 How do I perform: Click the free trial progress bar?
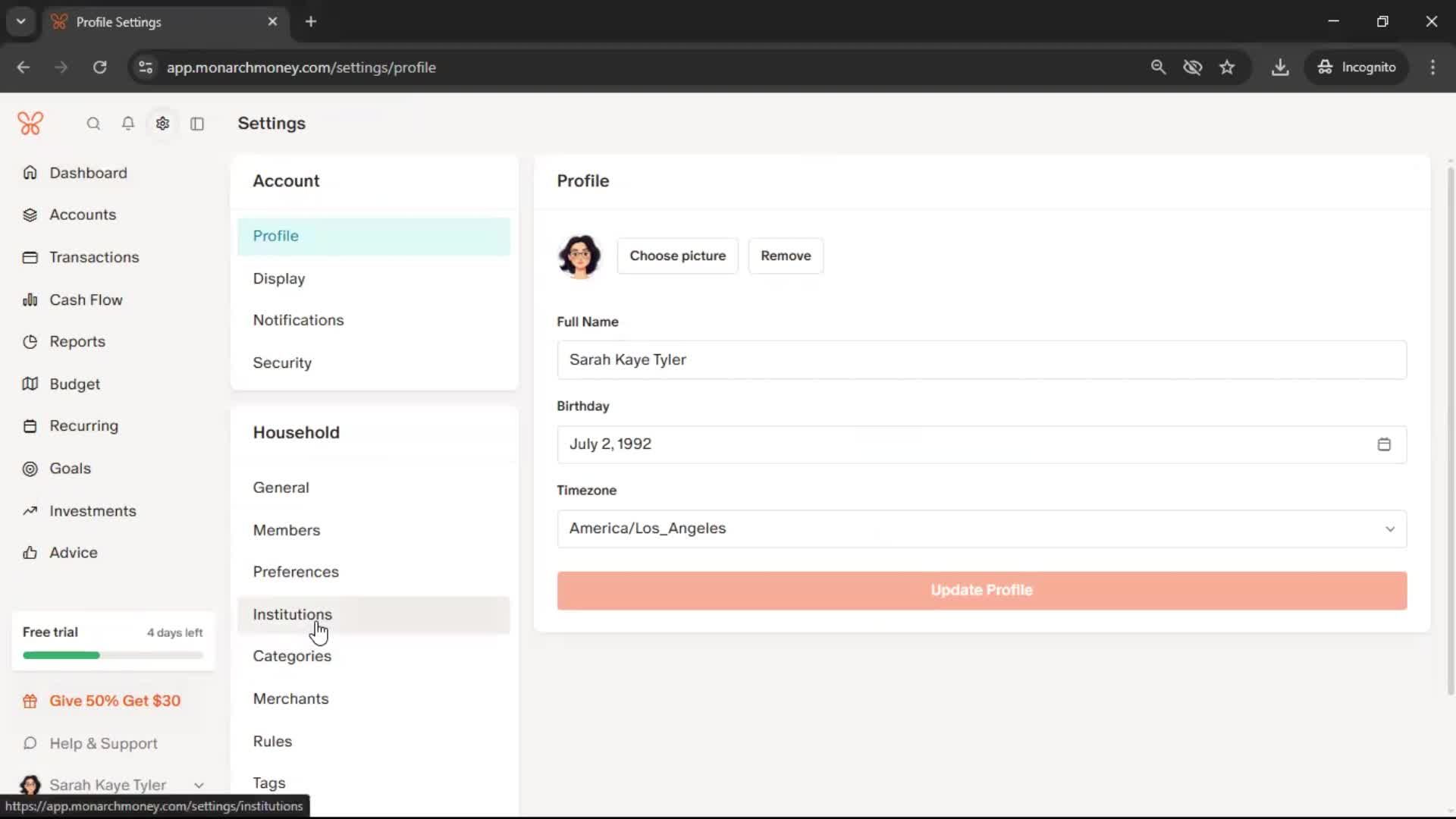[113, 655]
